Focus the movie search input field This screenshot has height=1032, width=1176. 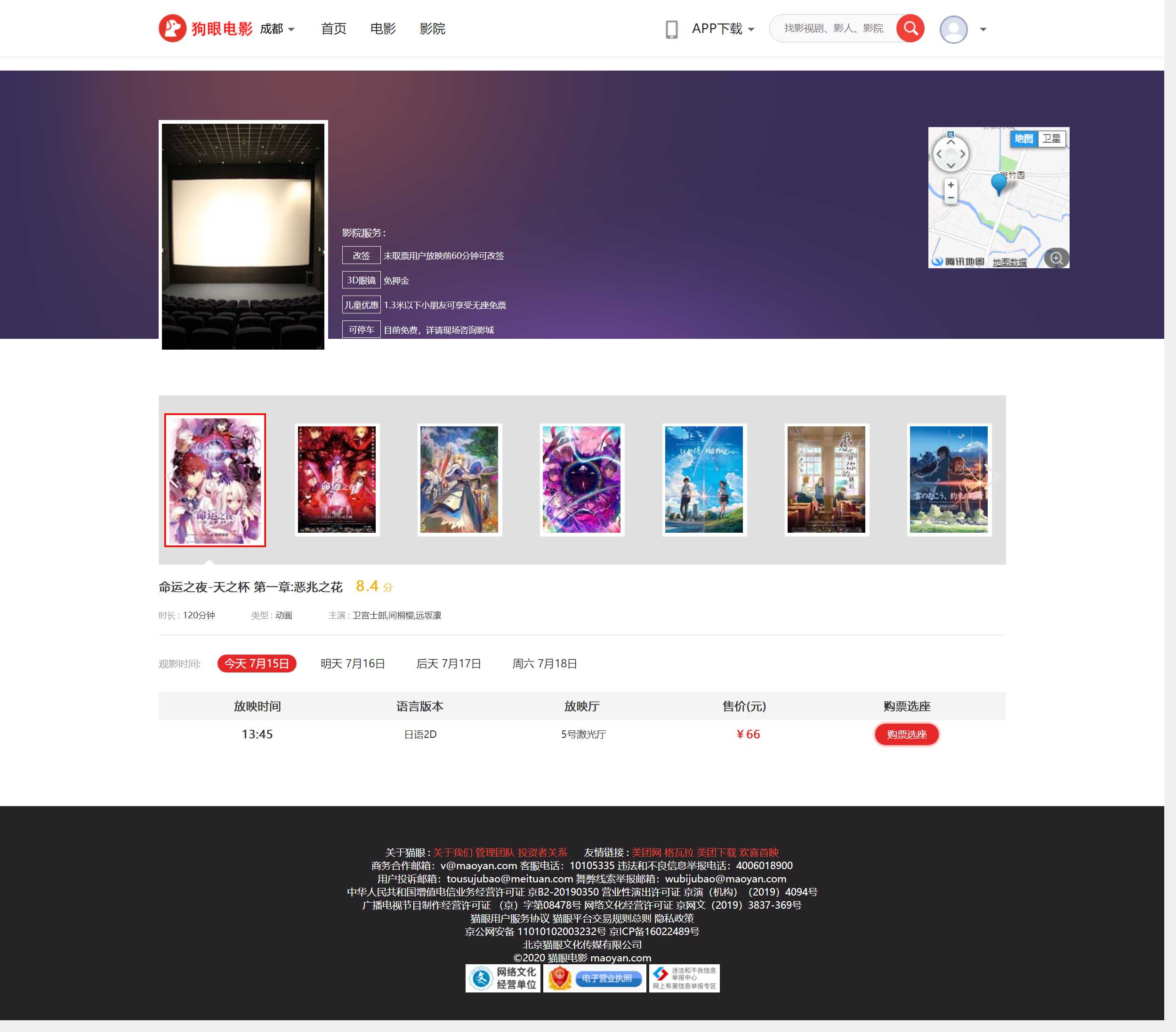833,28
